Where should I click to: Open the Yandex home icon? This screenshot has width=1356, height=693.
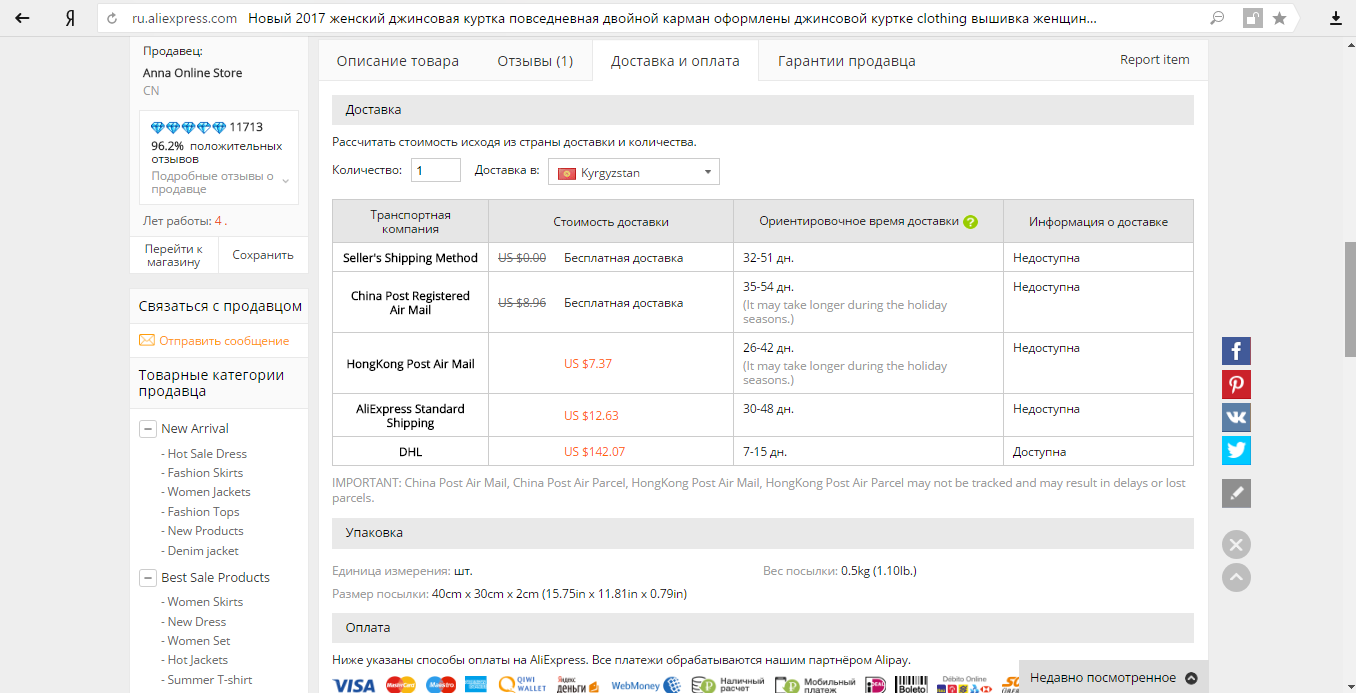(x=70, y=18)
